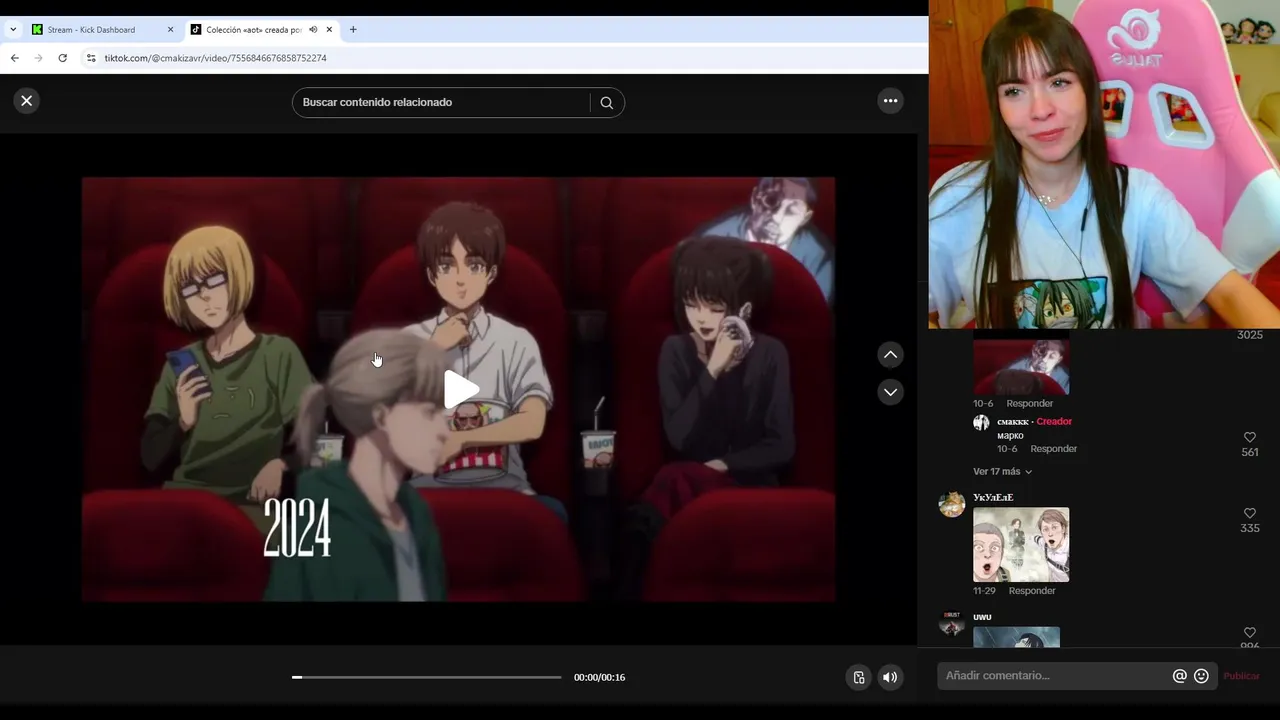Reply to the смаккк creator comment

1054,449
